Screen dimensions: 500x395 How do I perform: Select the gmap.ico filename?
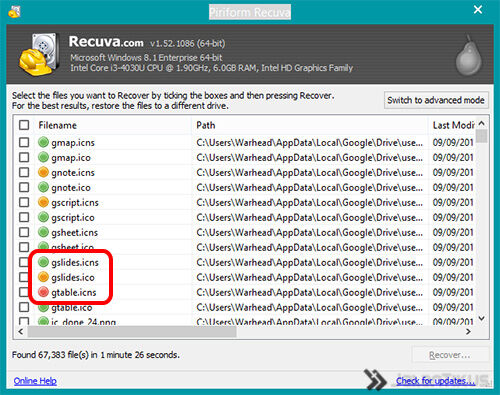71,158
